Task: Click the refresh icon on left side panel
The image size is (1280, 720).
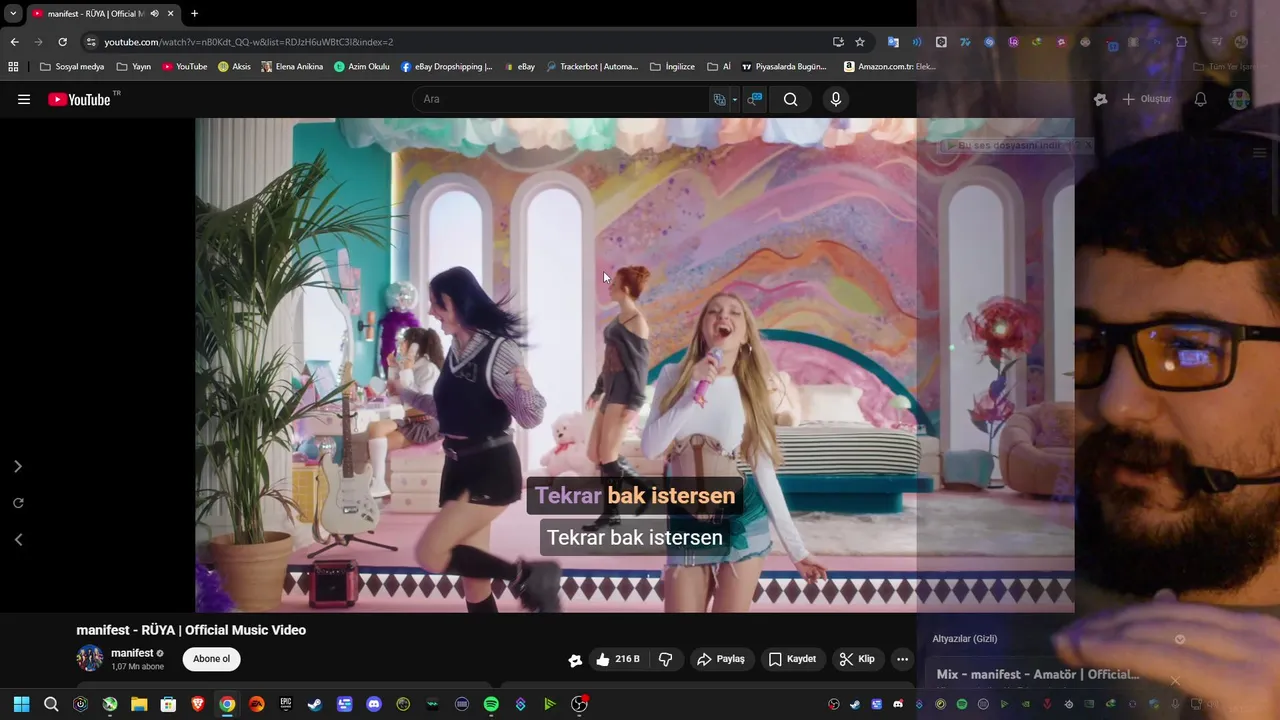Action: pyautogui.click(x=17, y=503)
